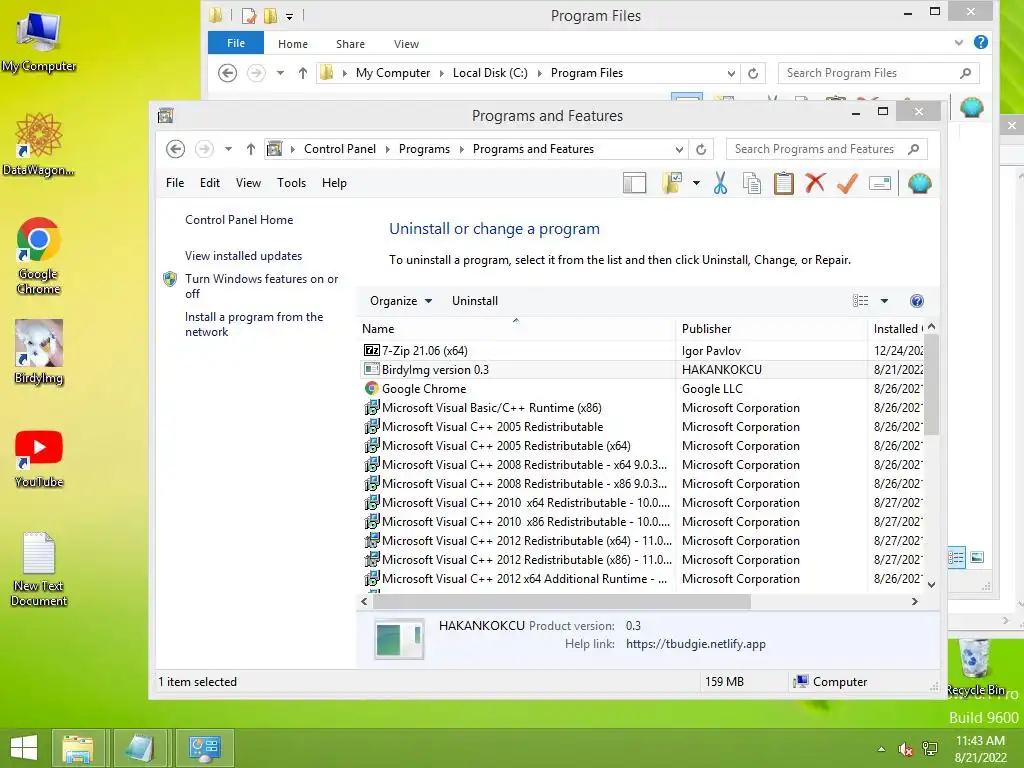Image resolution: width=1024 pixels, height=768 pixels.
Task: Click the Paste clipboard toolbar icon
Action: pyautogui.click(x=784, y=184)
